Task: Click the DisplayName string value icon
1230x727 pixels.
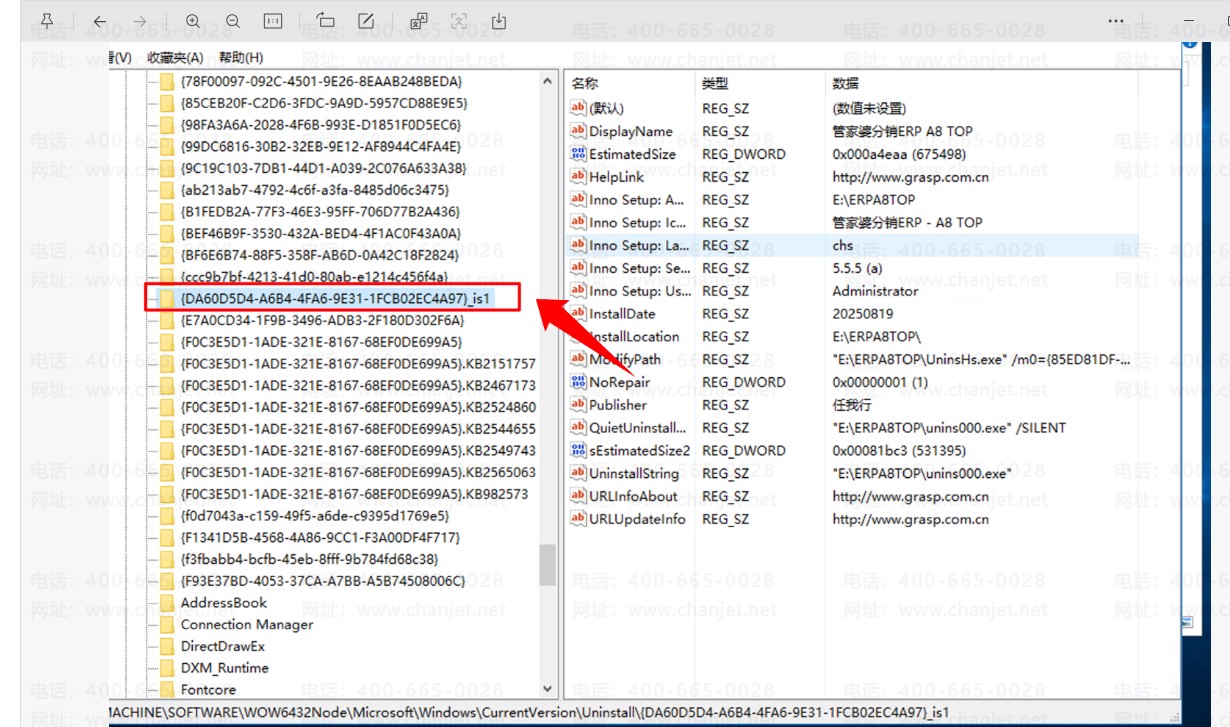Action: click(577, 131)
